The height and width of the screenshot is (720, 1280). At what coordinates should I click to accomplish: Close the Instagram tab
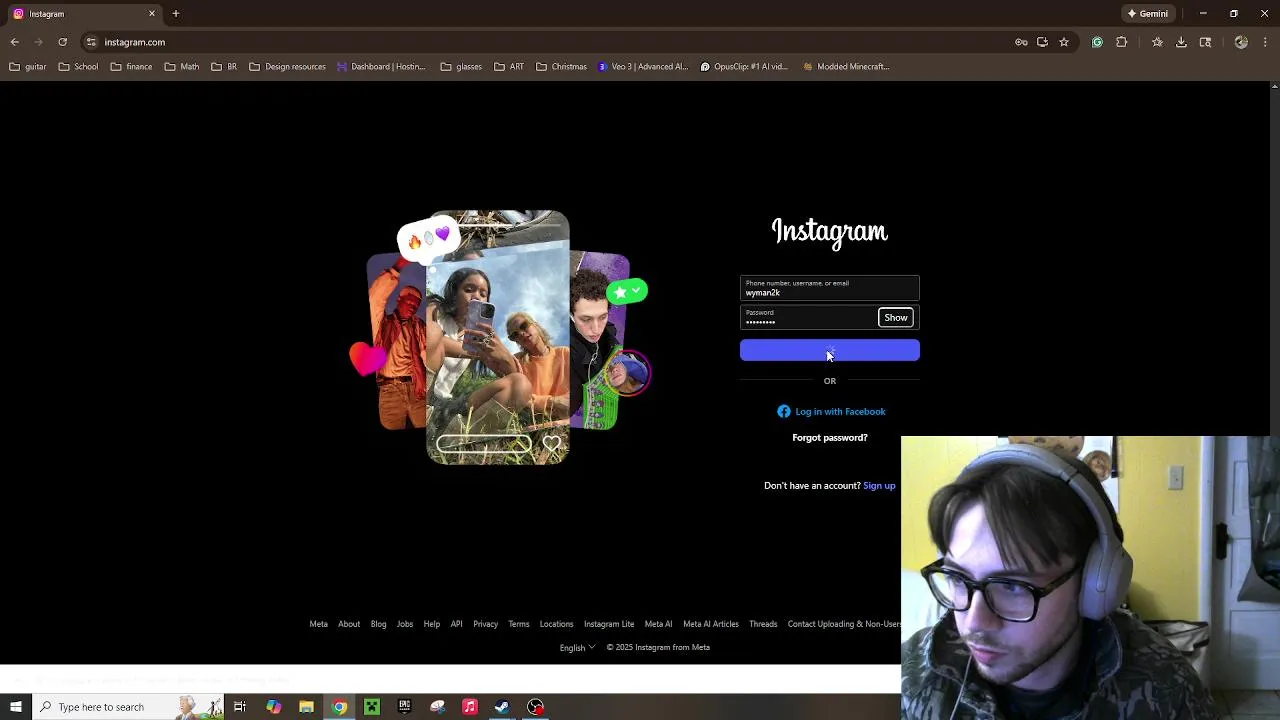click(x=152, y=14)
